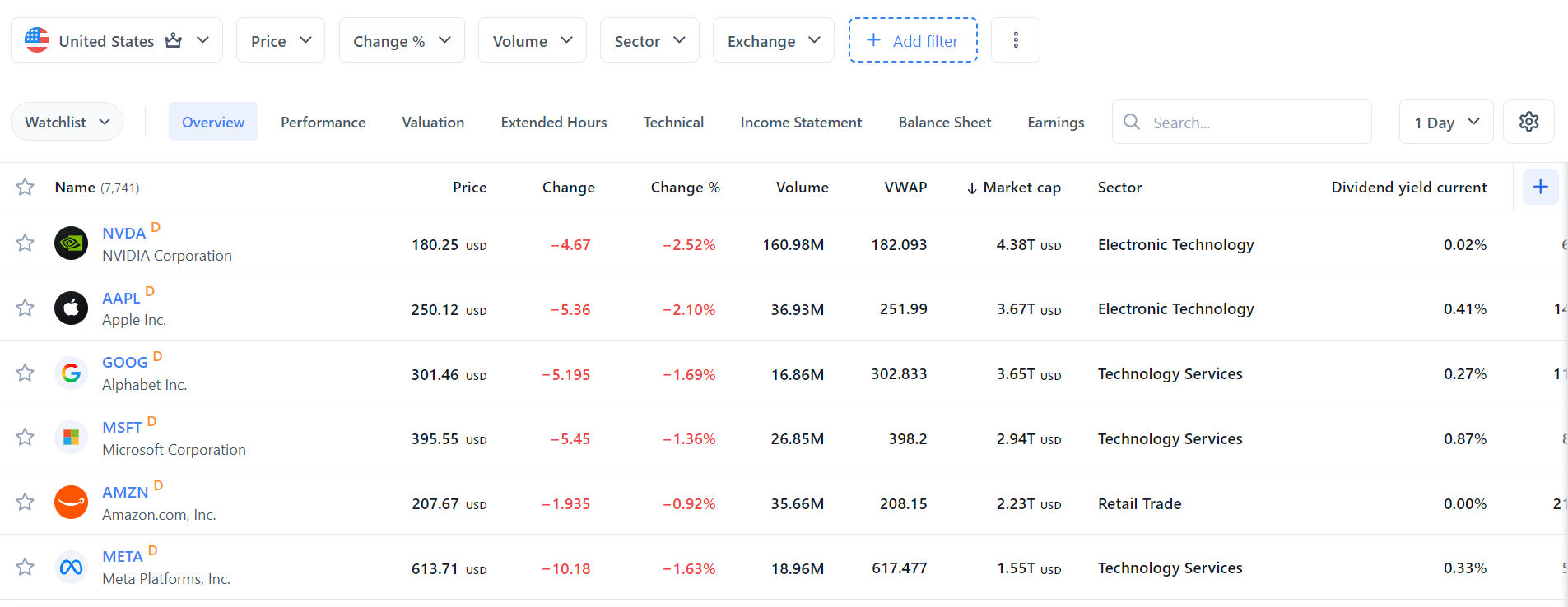Screen dimensions: 1568x607
Task: Star the AMZN row
Action: pyautogui.click(x=26, y=502)
